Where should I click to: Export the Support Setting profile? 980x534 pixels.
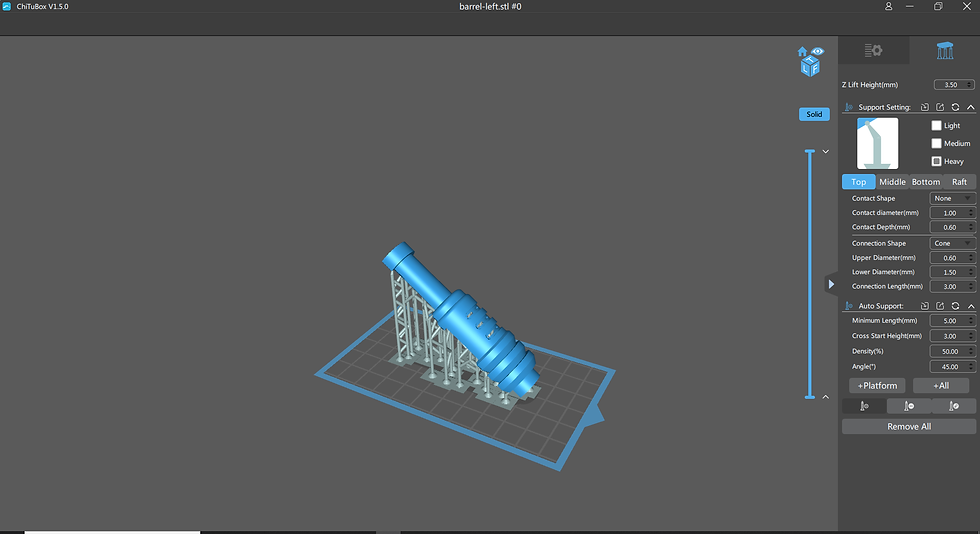[940, 107]
